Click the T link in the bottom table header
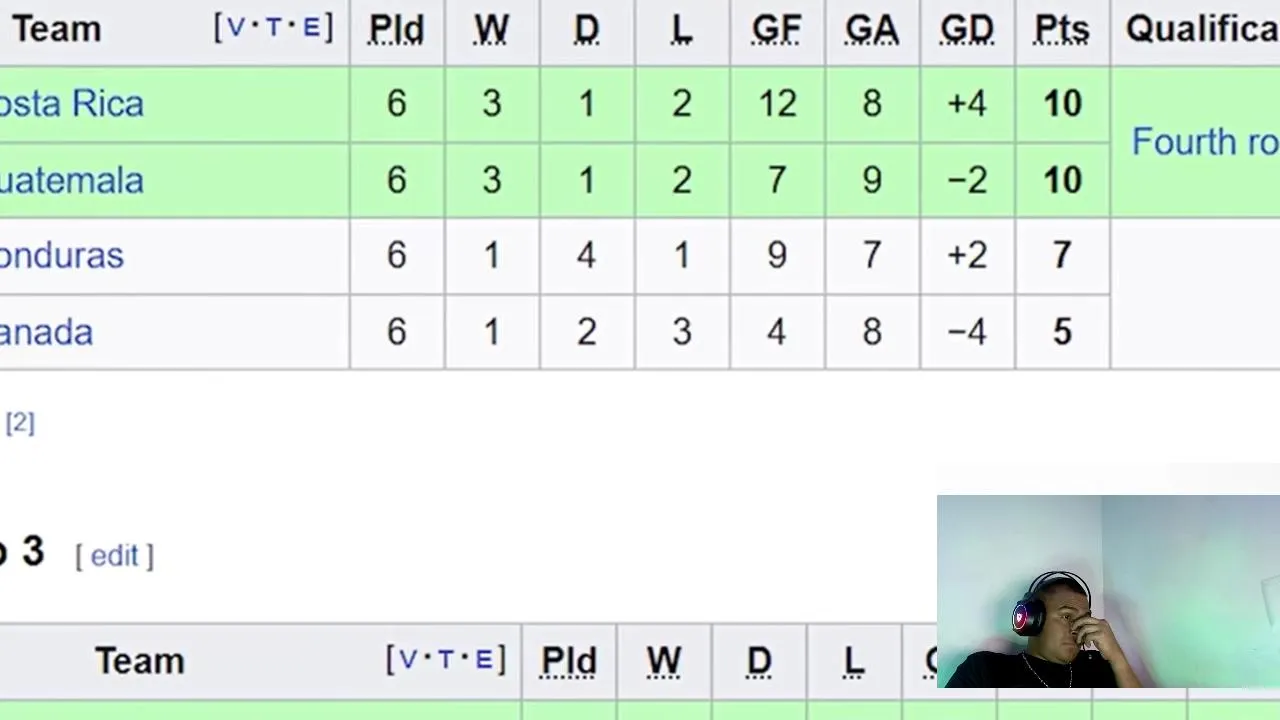1280x720 pixels. (446, 660)
